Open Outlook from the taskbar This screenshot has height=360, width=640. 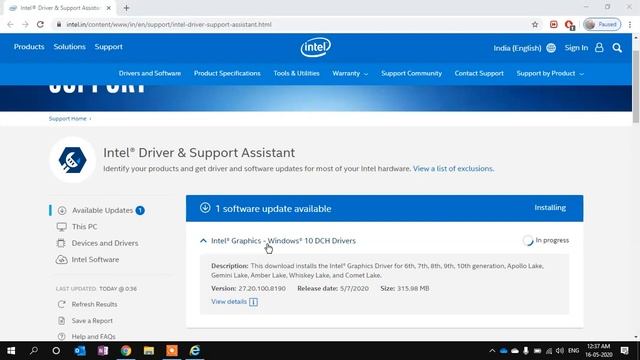80,351
